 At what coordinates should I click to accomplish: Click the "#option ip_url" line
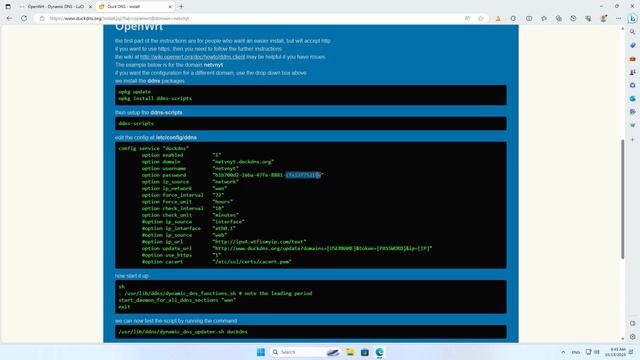point(224,242)
